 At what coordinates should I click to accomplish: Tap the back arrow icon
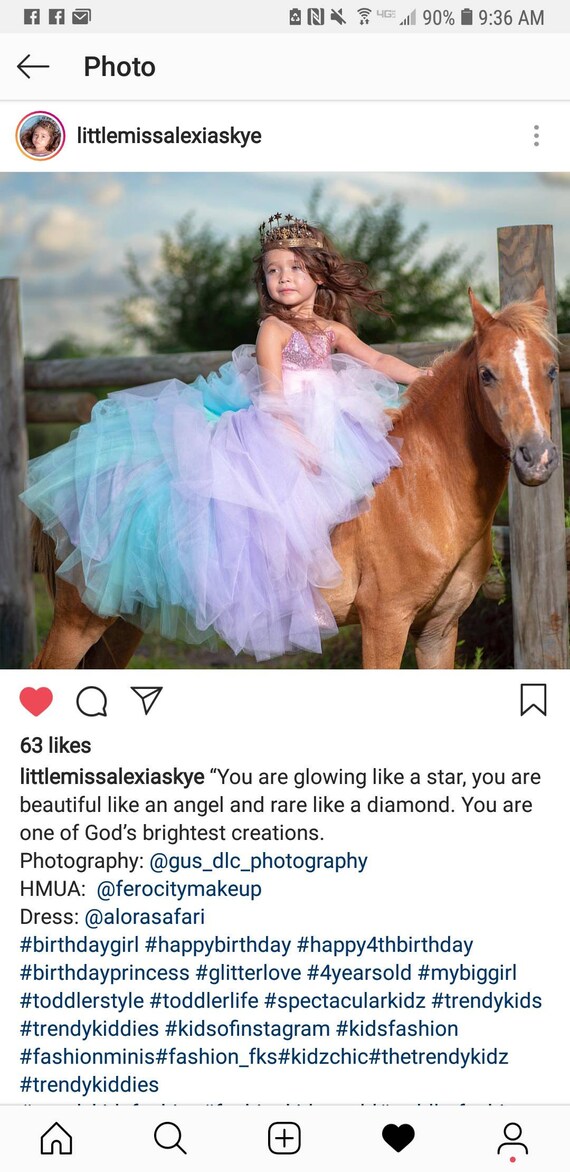pos(33,67)
